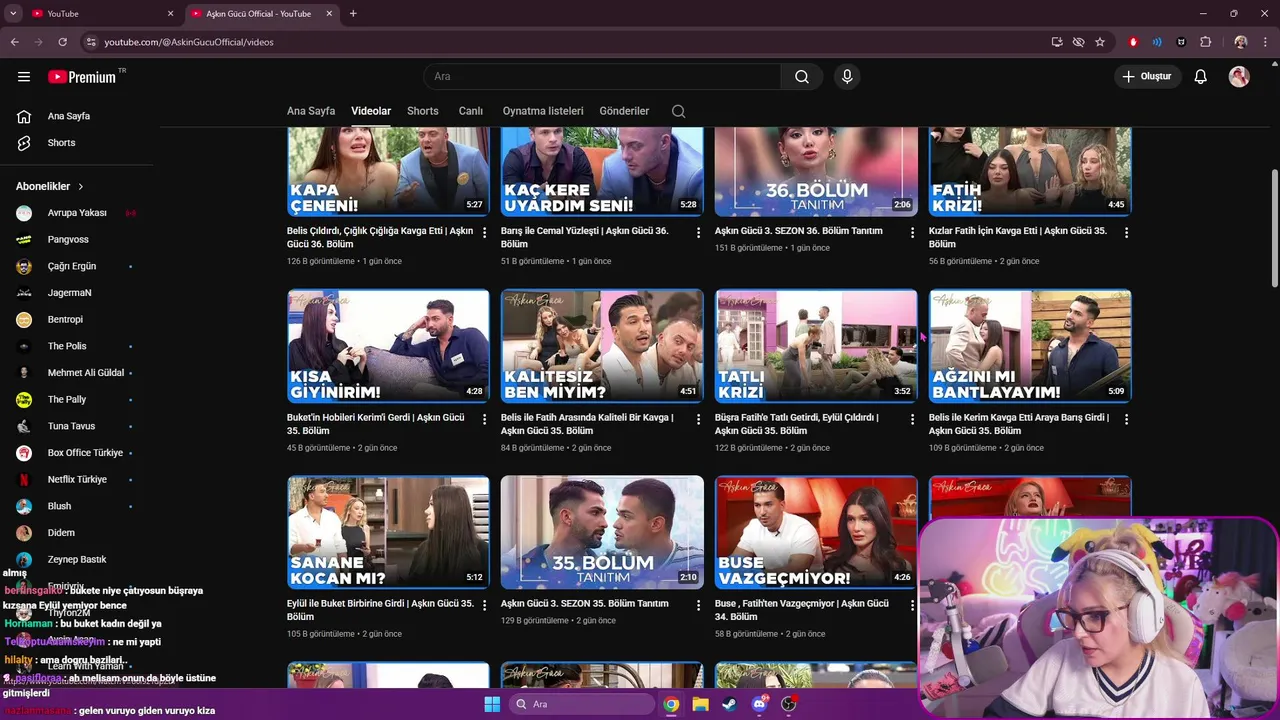Play the AĞZINI MI BANTLAYAYIM thumbnail
Viewport: 1280px width, 720px height.
tap(1030, 346)
